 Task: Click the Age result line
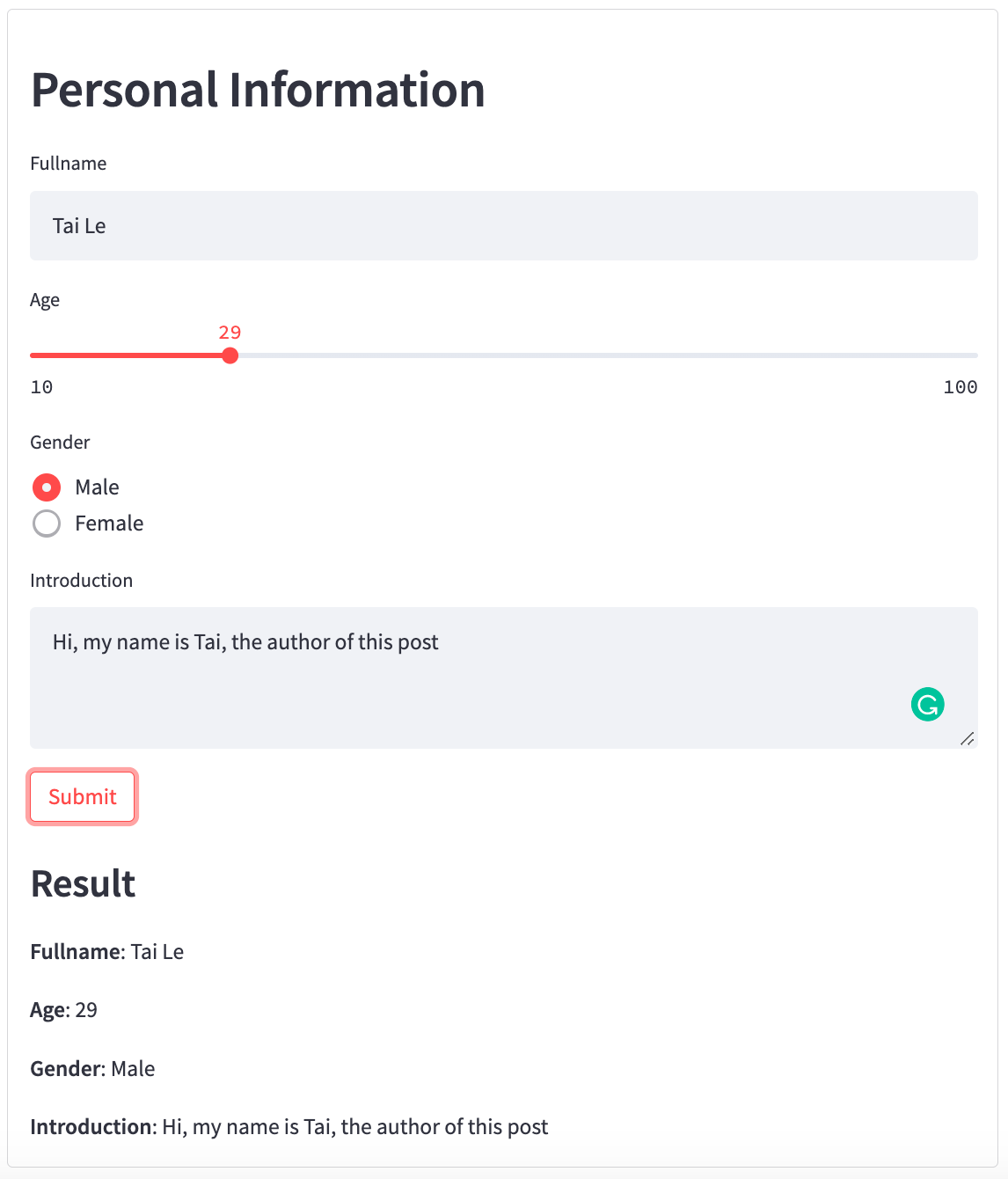[63, 1010]
